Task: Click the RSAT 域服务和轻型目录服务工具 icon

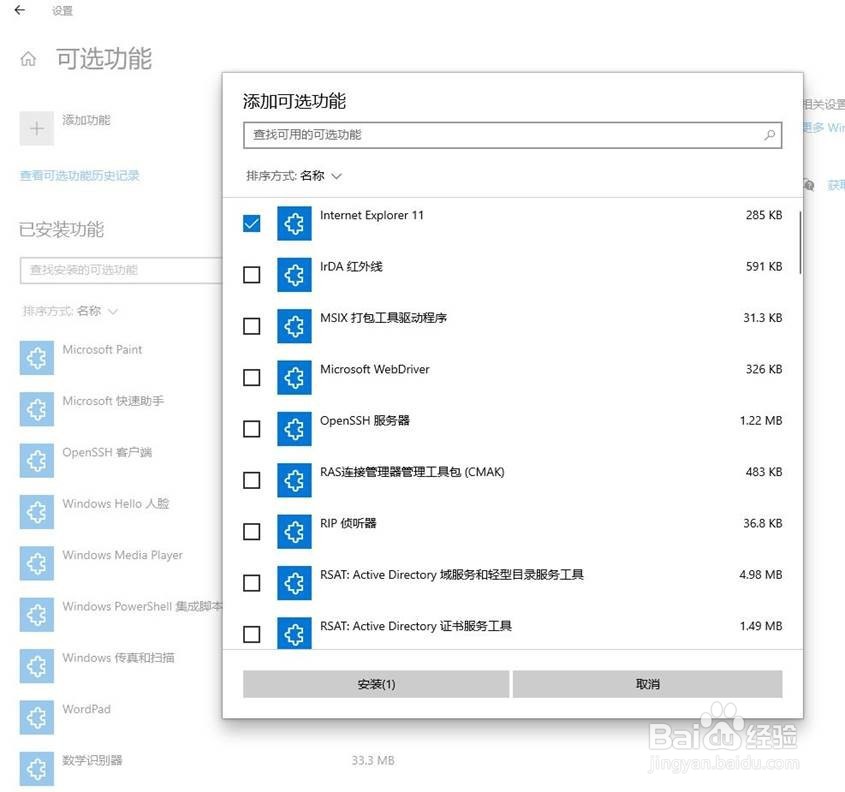Action: click(294, 583)
